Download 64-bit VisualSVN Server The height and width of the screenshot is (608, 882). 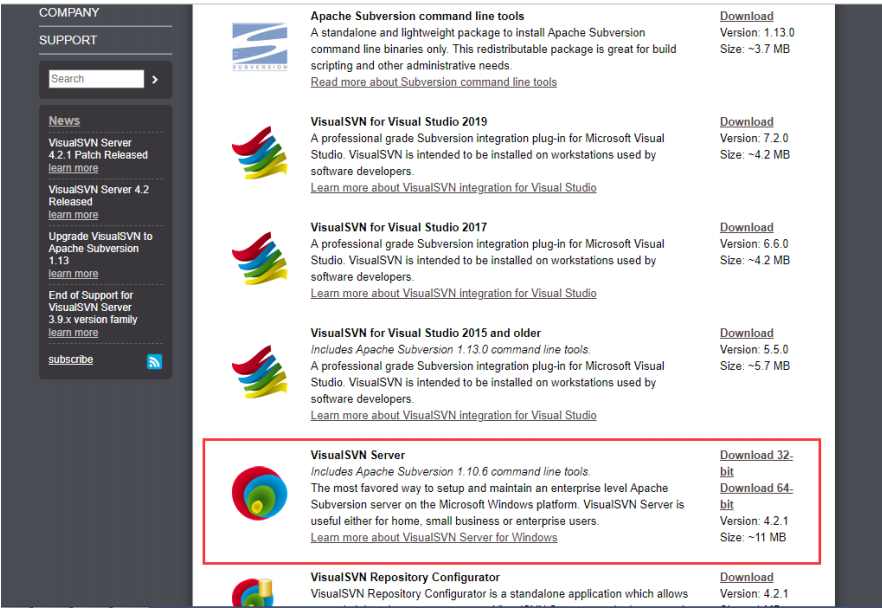coord(756,496)
